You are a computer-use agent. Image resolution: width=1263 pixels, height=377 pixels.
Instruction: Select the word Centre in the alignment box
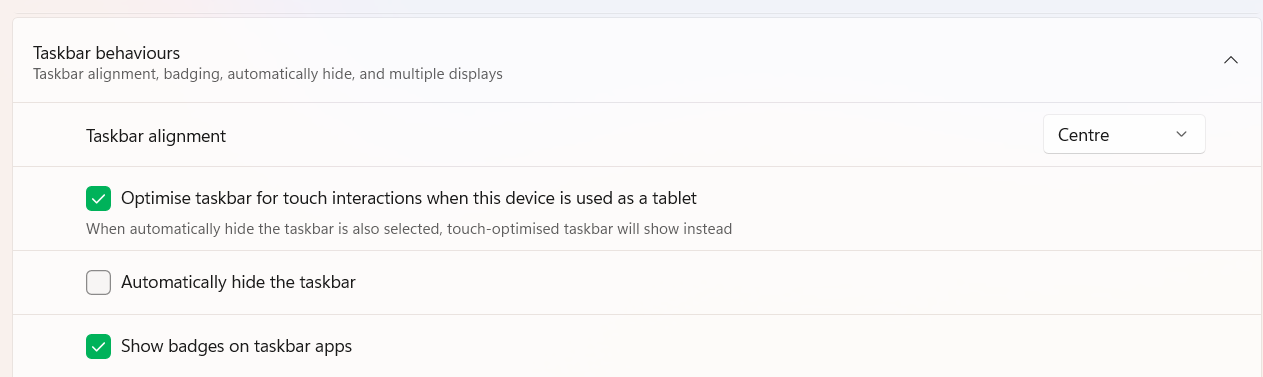1084,135
